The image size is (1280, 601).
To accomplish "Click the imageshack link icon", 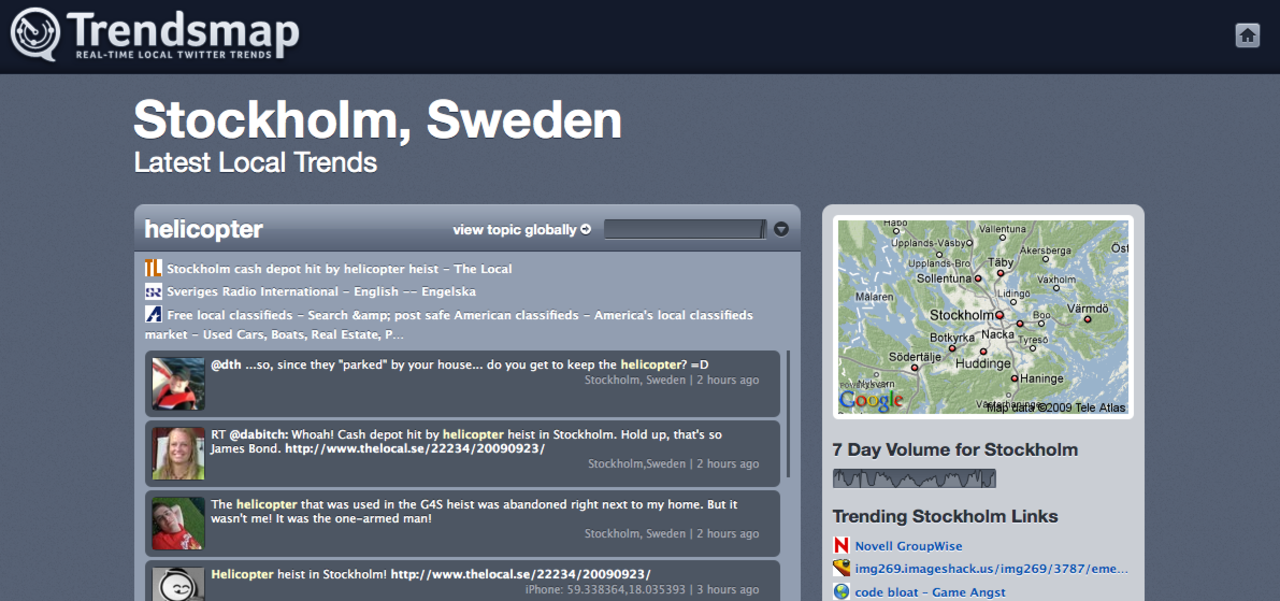I will [x=841, y=569].
